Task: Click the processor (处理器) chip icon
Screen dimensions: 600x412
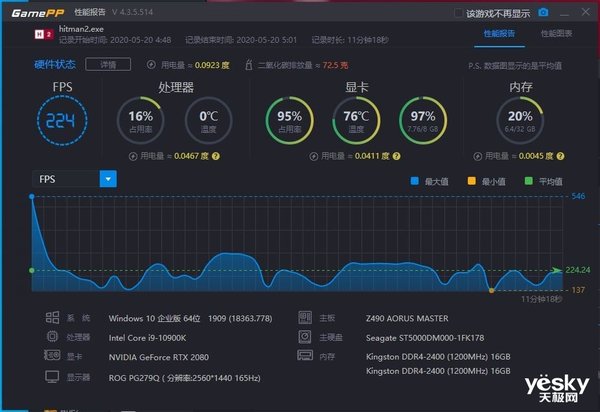Action: (52, 337)
